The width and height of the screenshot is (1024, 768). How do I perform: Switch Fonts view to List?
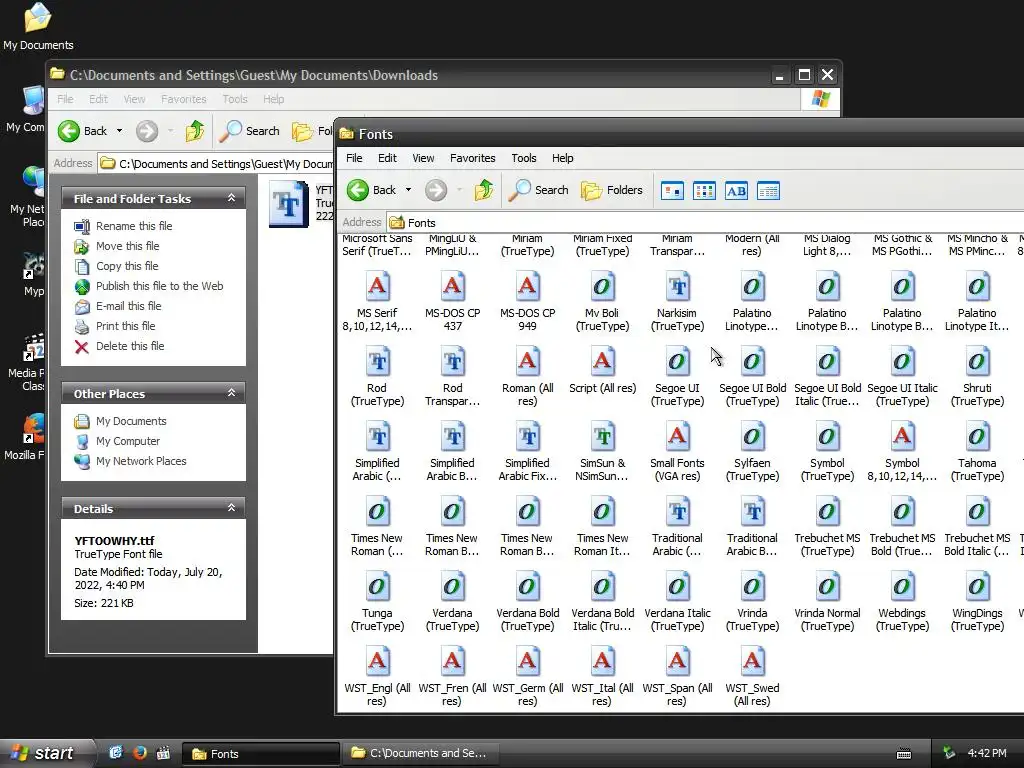(704, 191)
